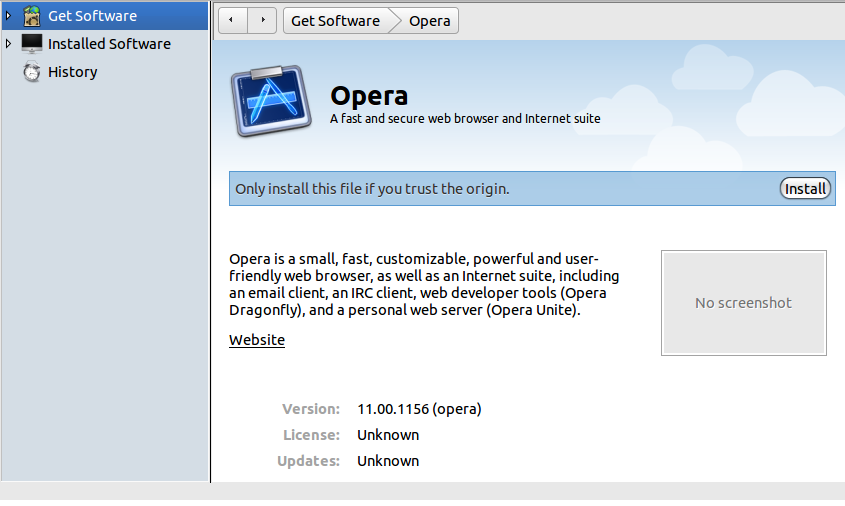Go forward with the right arrow button

tap(263, 20)
